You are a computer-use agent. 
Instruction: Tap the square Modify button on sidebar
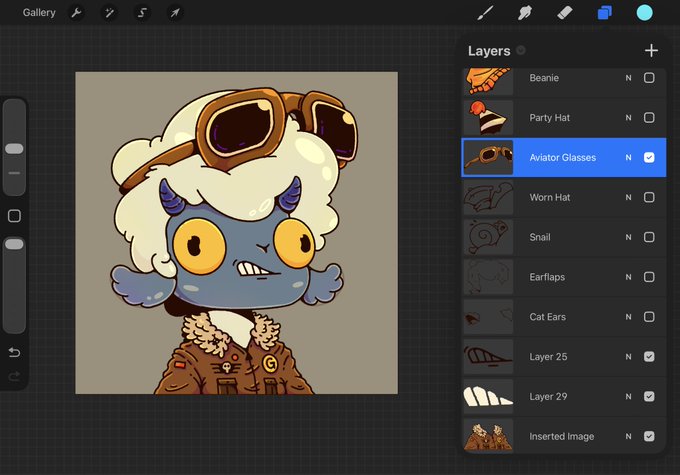(14, 216)
